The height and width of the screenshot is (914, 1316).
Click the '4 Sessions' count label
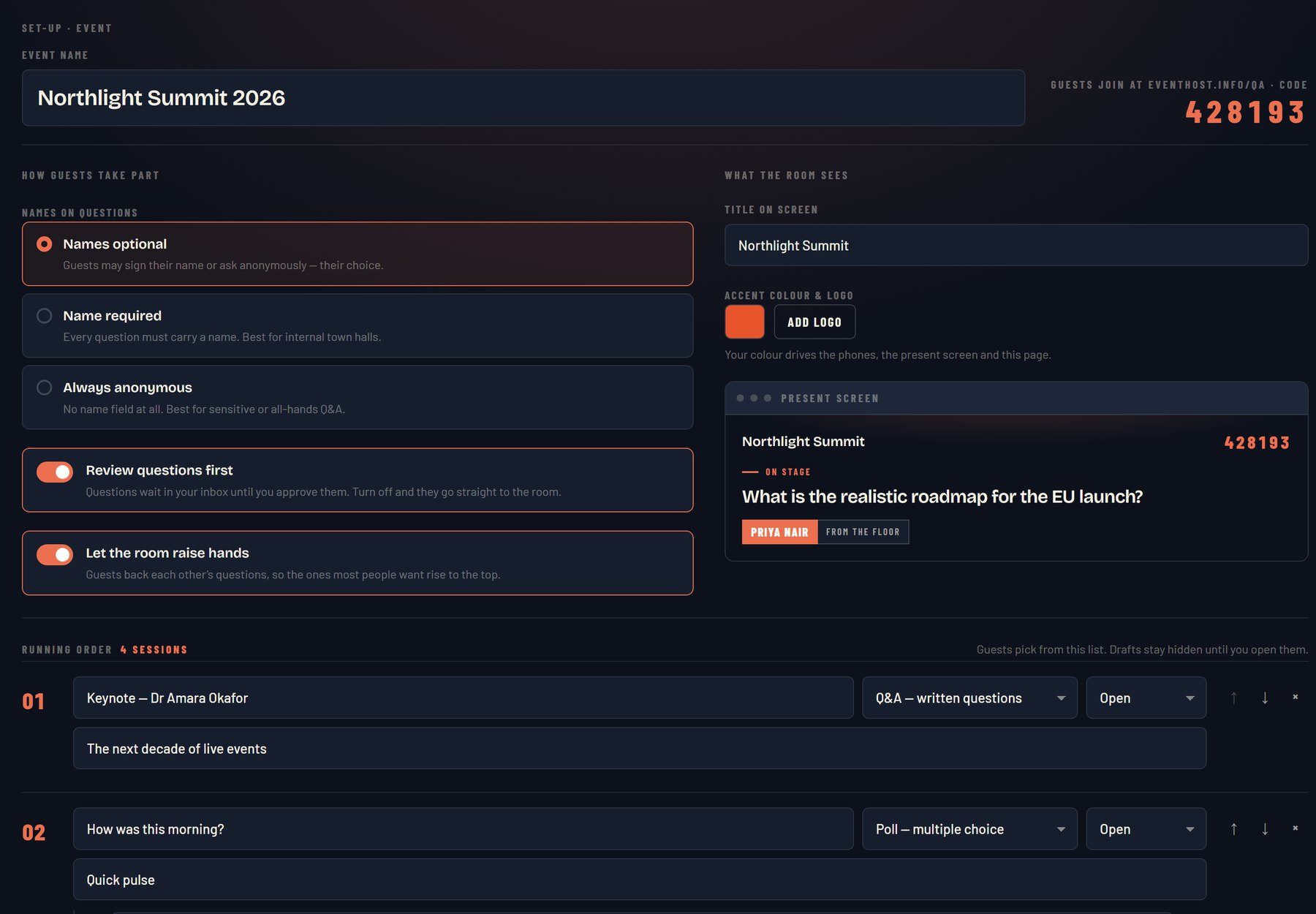[154, 649]
